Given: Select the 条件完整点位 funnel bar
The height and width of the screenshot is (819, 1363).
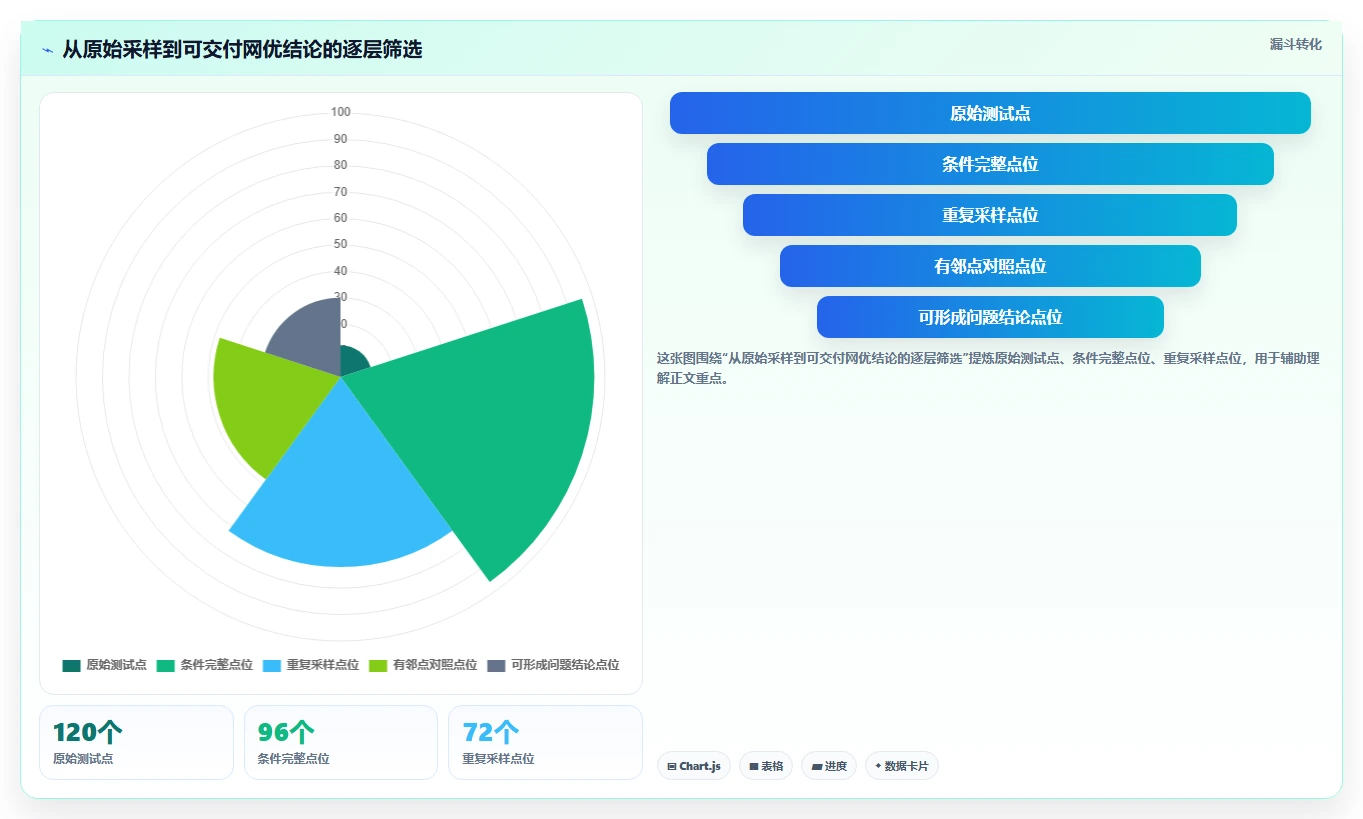Looking at the screenshot, I should pyautogui.click(x=990, y=164).
